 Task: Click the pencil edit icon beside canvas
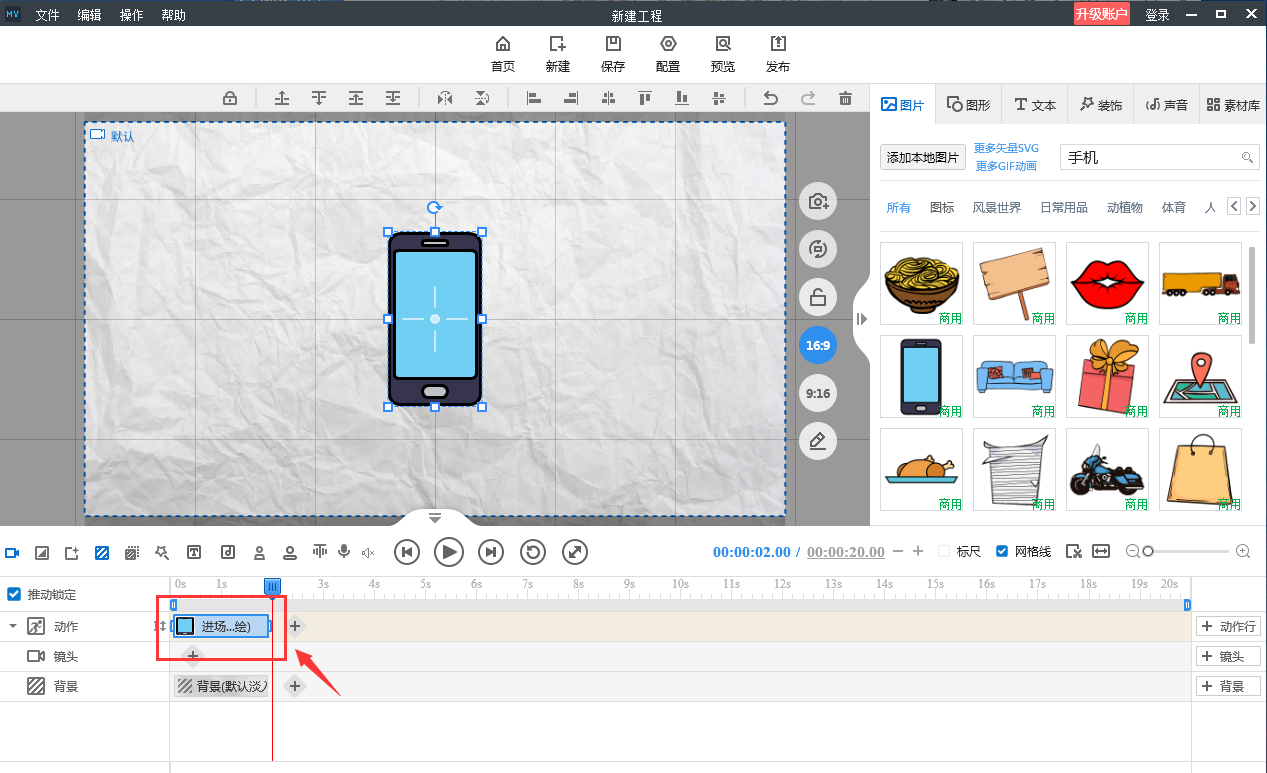pyautogui.click(x=818, y=441)
